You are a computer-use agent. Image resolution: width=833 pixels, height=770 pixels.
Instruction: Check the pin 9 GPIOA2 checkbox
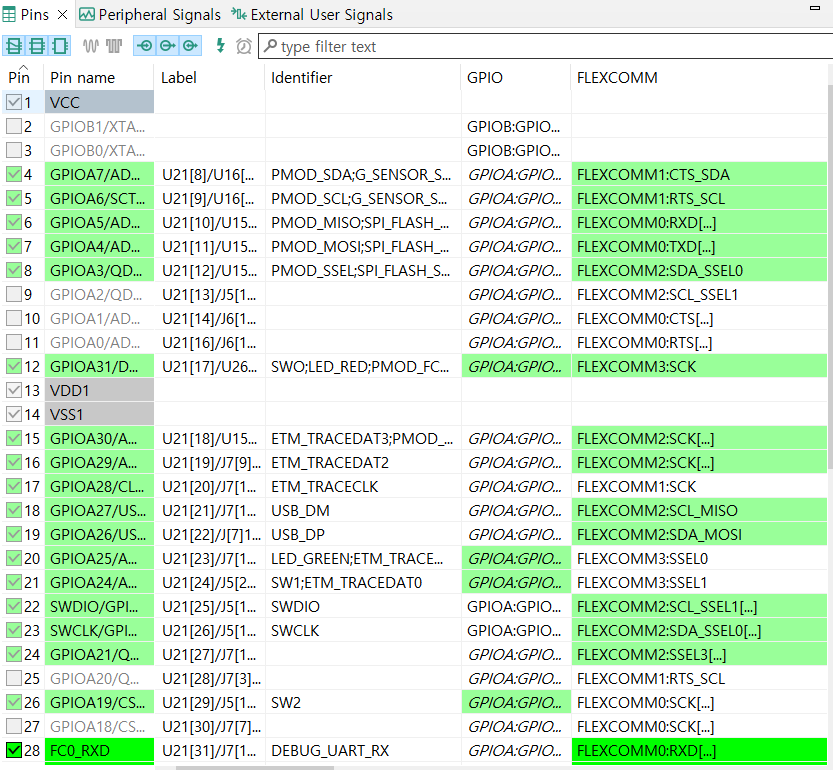click(x=14, y=294)
